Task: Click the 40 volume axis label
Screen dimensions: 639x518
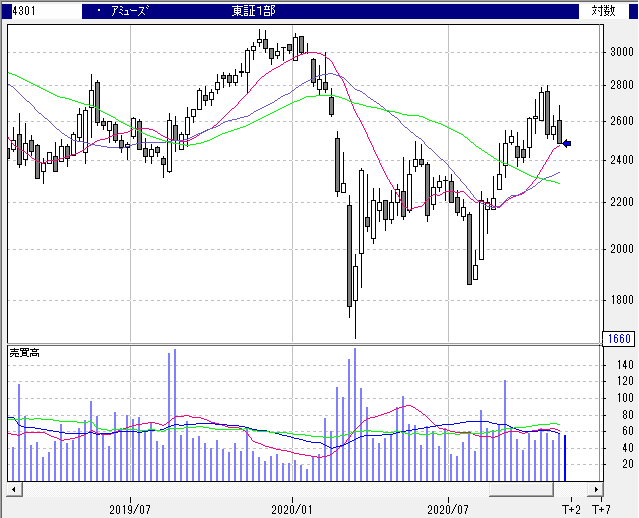Action: (x=628, y=448)
